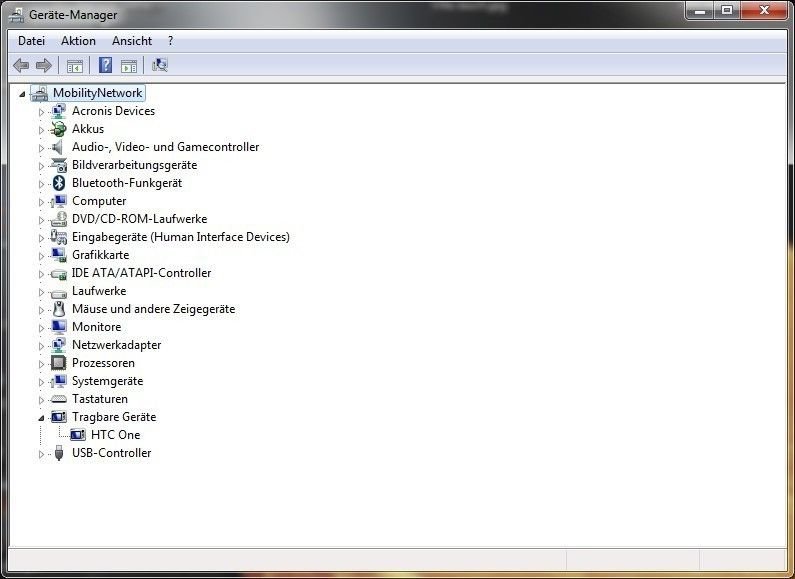
Task: Close the Geräte-Manager window
Action: pos(764,10)
